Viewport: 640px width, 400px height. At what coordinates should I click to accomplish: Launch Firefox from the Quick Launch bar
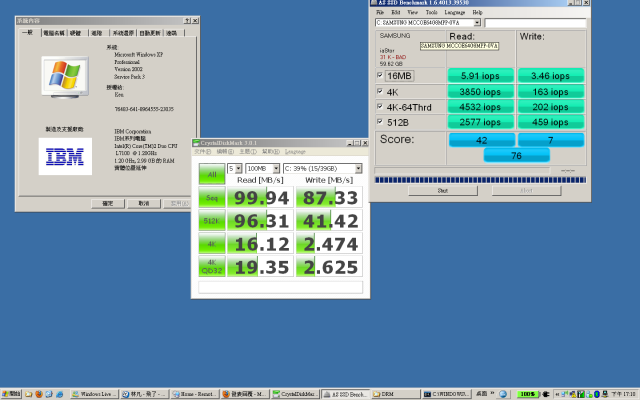click(x=39, y=394)
